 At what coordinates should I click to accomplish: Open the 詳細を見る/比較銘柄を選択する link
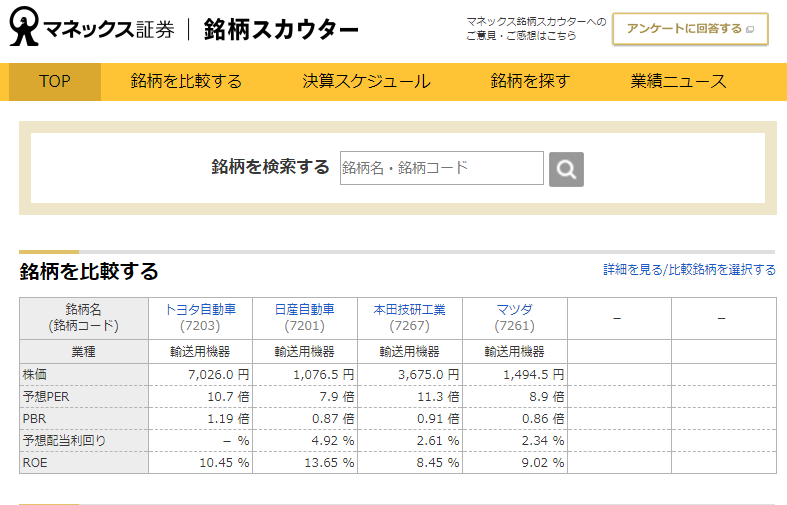(689, 270)
